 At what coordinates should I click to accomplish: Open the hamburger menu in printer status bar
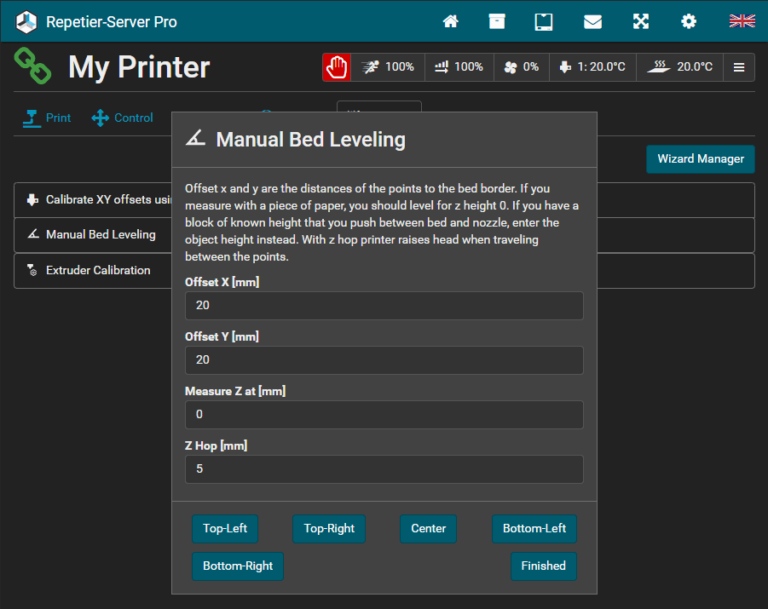coord(739,67)
